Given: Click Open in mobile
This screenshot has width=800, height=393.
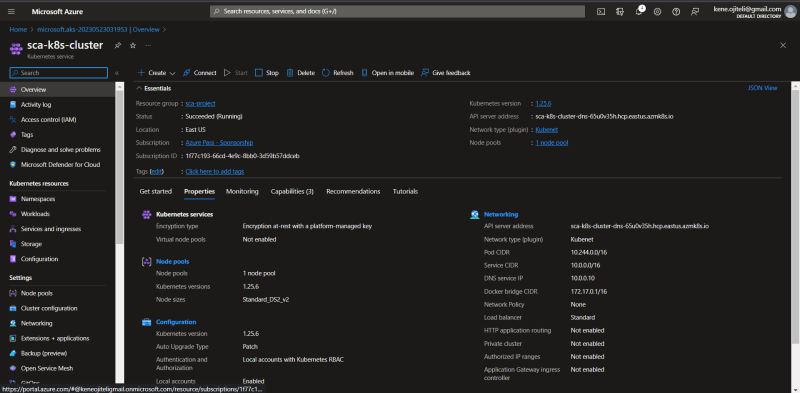Looking at the screenshot, I should tap(387, 73).
